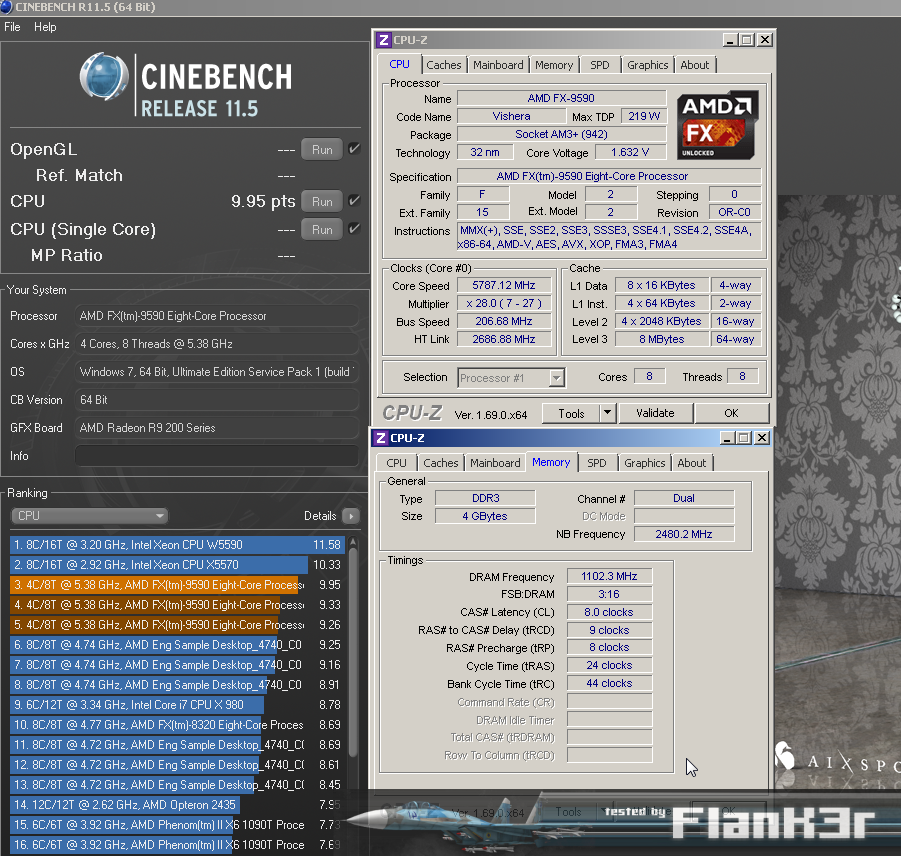Run the CPU benchmark
This screenshot has width=901, height=856.
pyautogui.click(x=322, y=201)
